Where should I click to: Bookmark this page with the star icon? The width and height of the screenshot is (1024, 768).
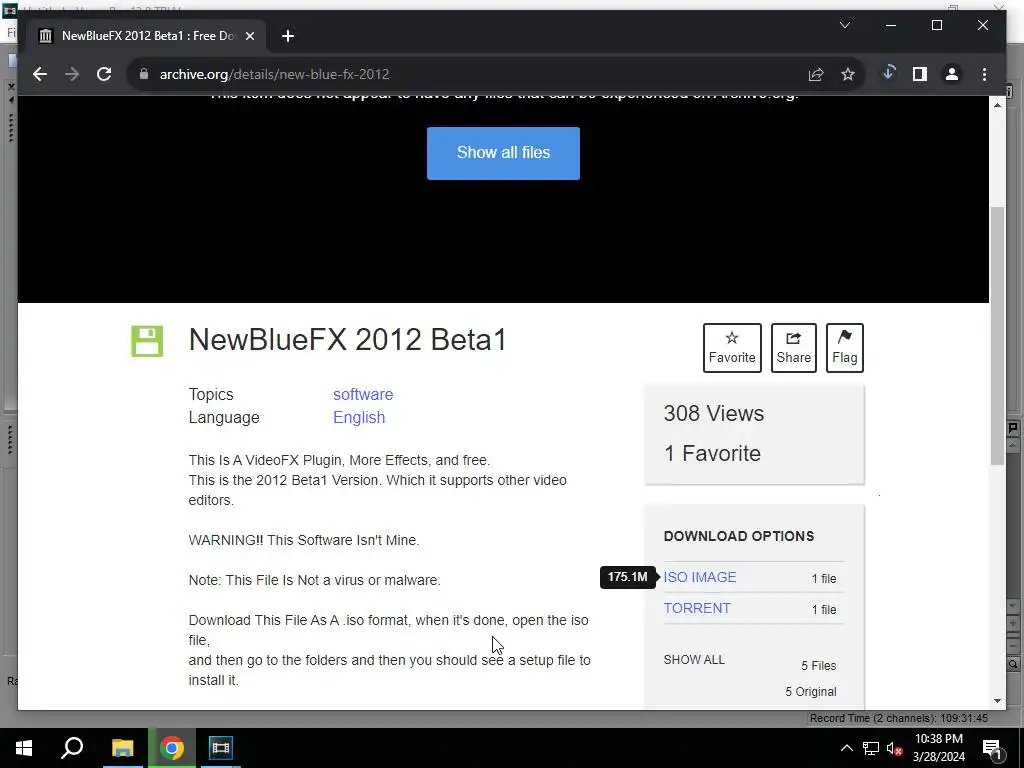click(848, 74)
